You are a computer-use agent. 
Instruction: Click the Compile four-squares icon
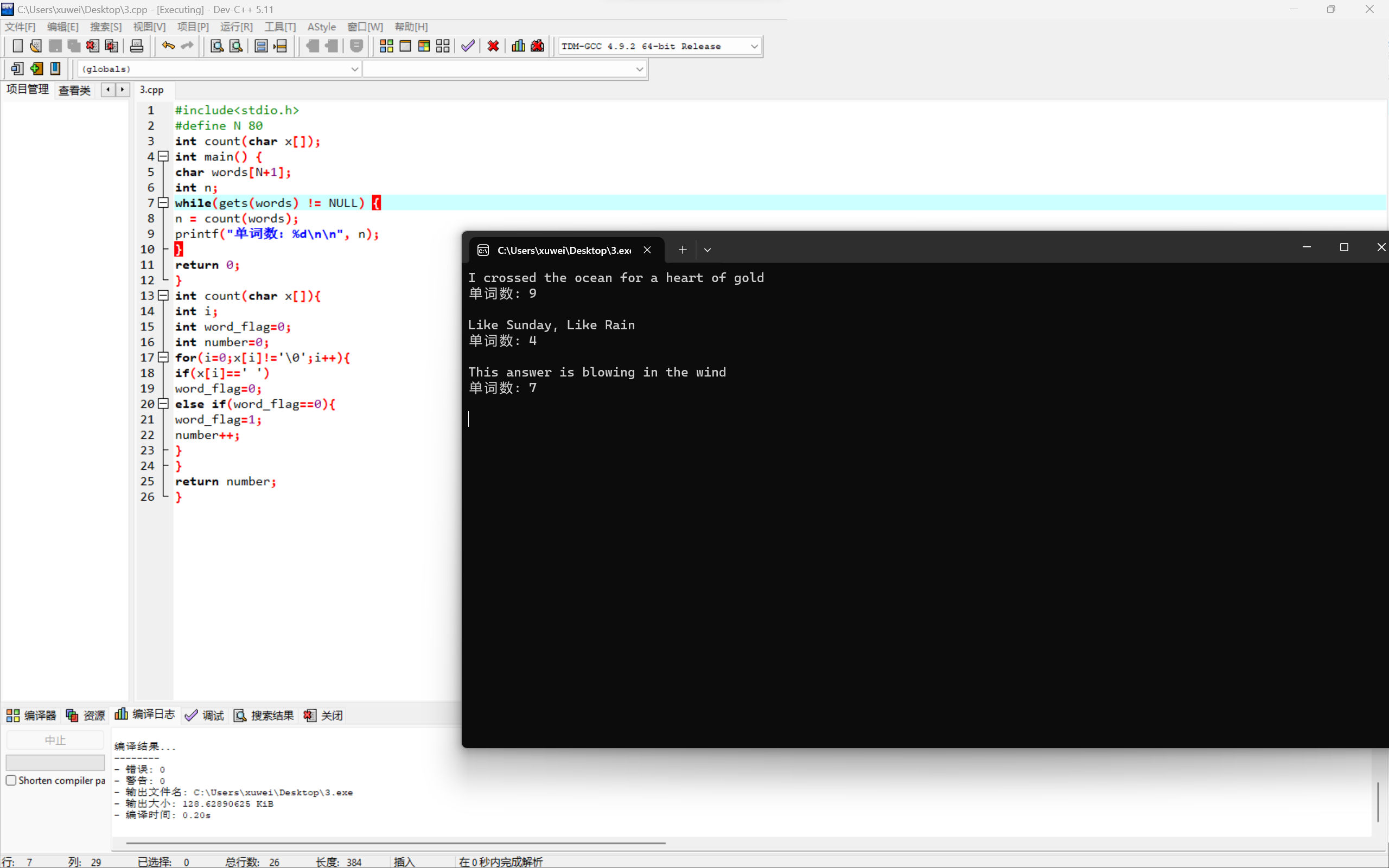tap(386, 46)
